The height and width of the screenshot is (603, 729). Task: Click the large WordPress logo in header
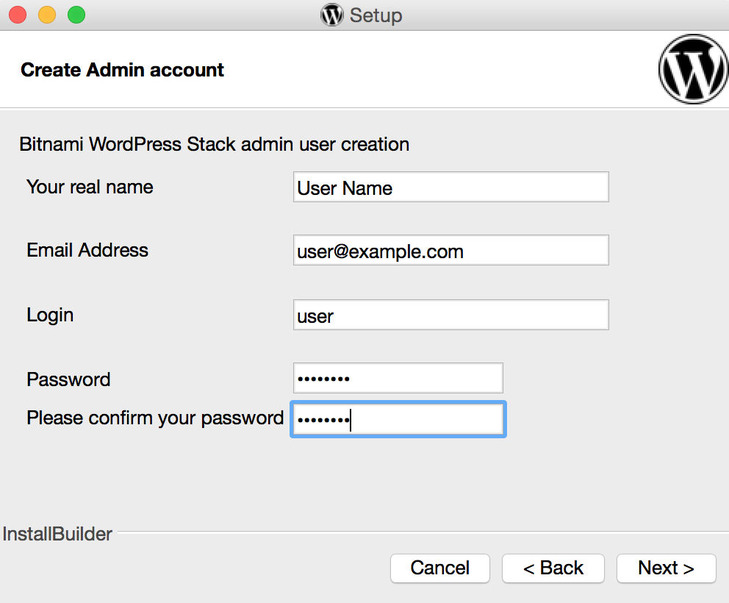click(x=693, y=69)
